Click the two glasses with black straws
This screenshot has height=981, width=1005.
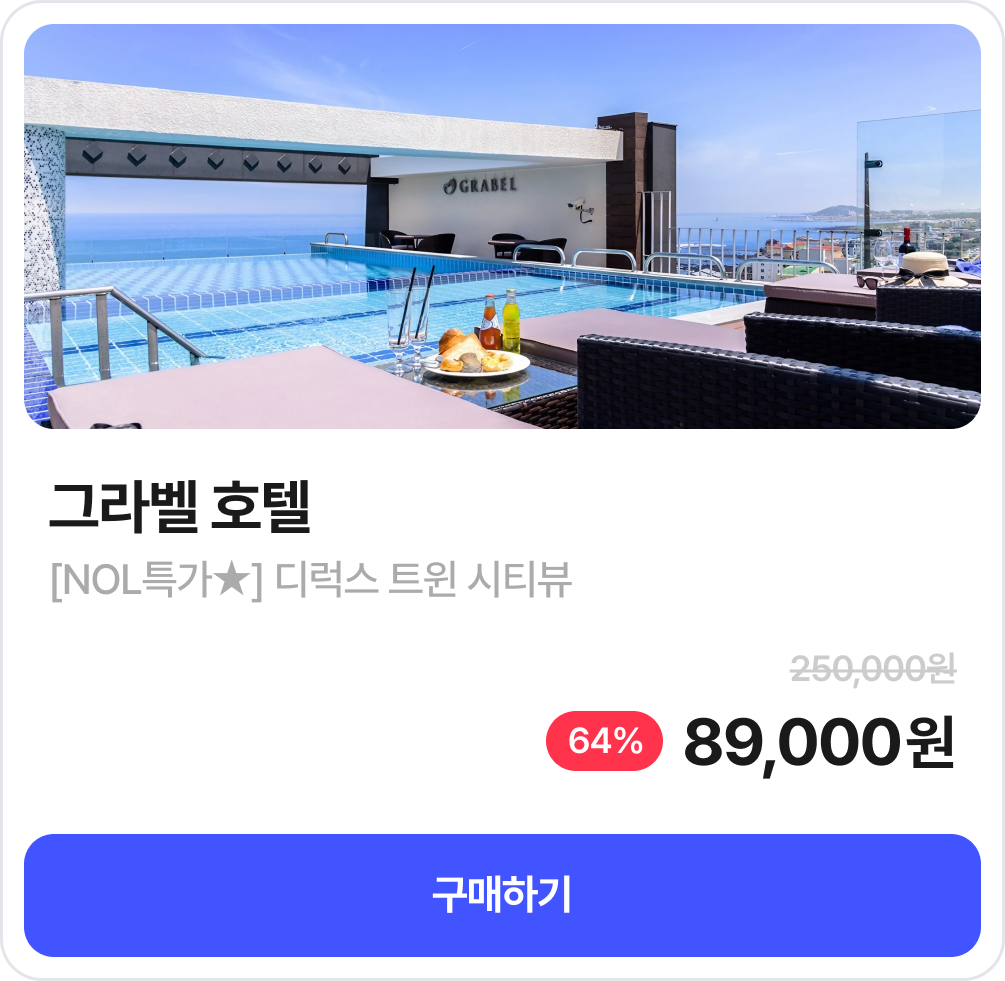(410, 320)
